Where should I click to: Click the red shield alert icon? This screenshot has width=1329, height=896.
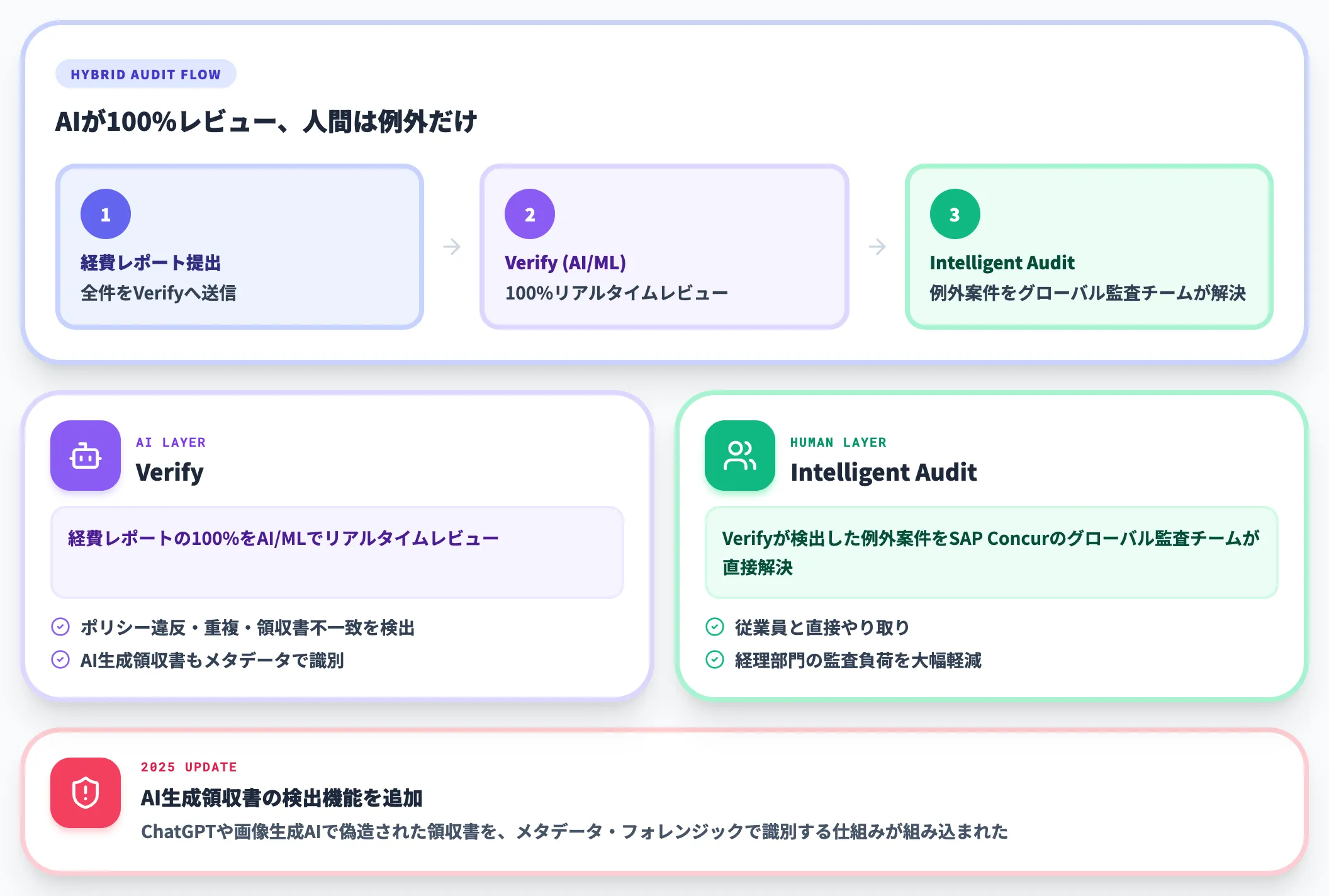[x=86, y=793]
